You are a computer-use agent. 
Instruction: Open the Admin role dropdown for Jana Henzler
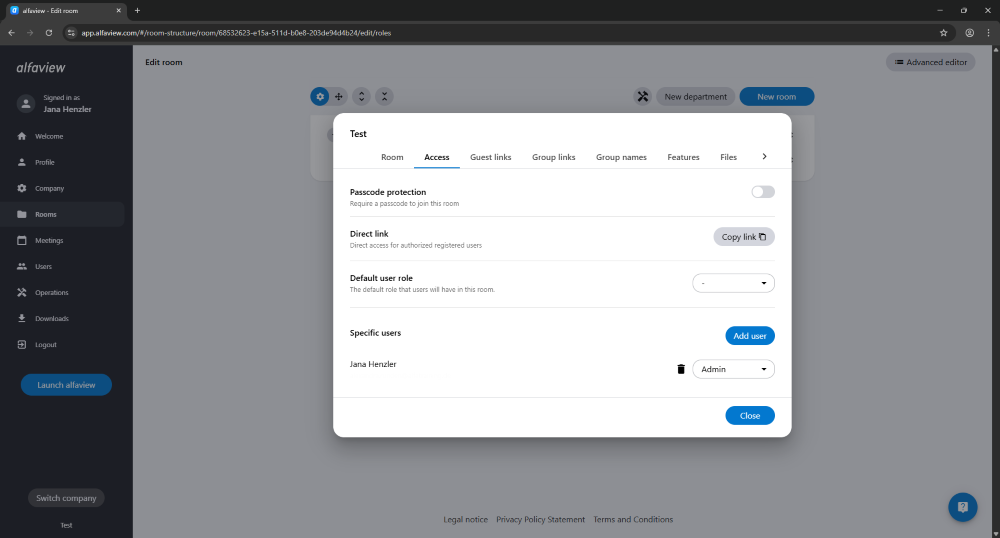[733, 369]
